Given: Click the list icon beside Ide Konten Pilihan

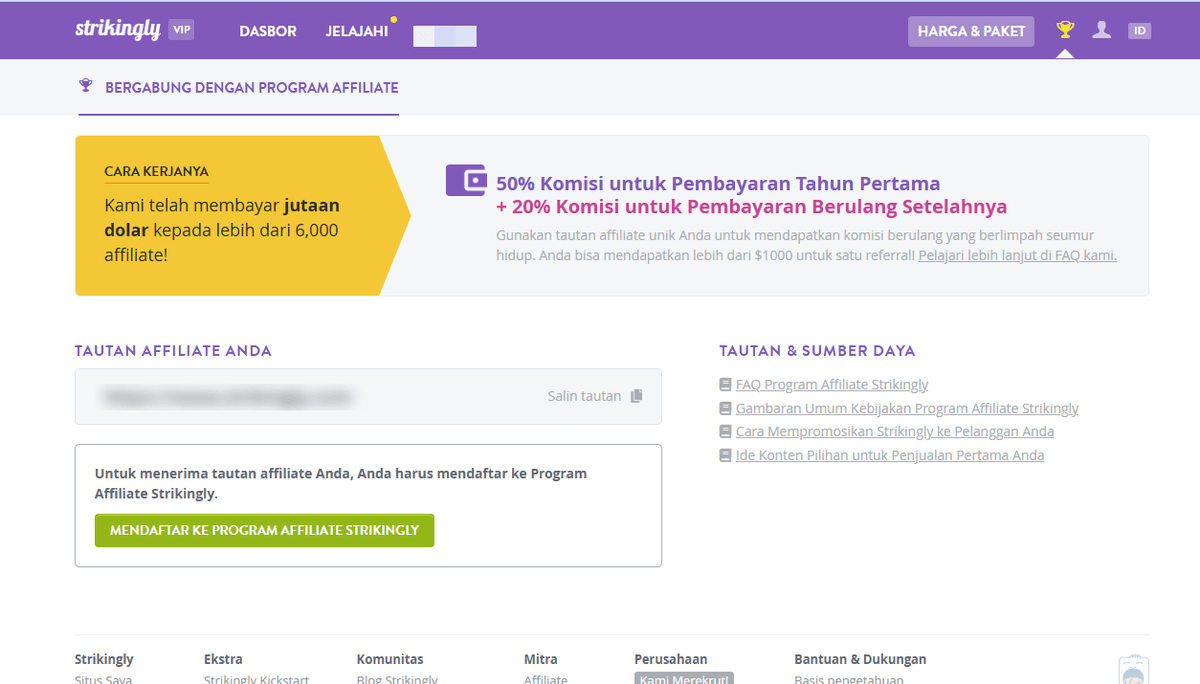Looking at the screenshot, I should click(x=724, y=454).
